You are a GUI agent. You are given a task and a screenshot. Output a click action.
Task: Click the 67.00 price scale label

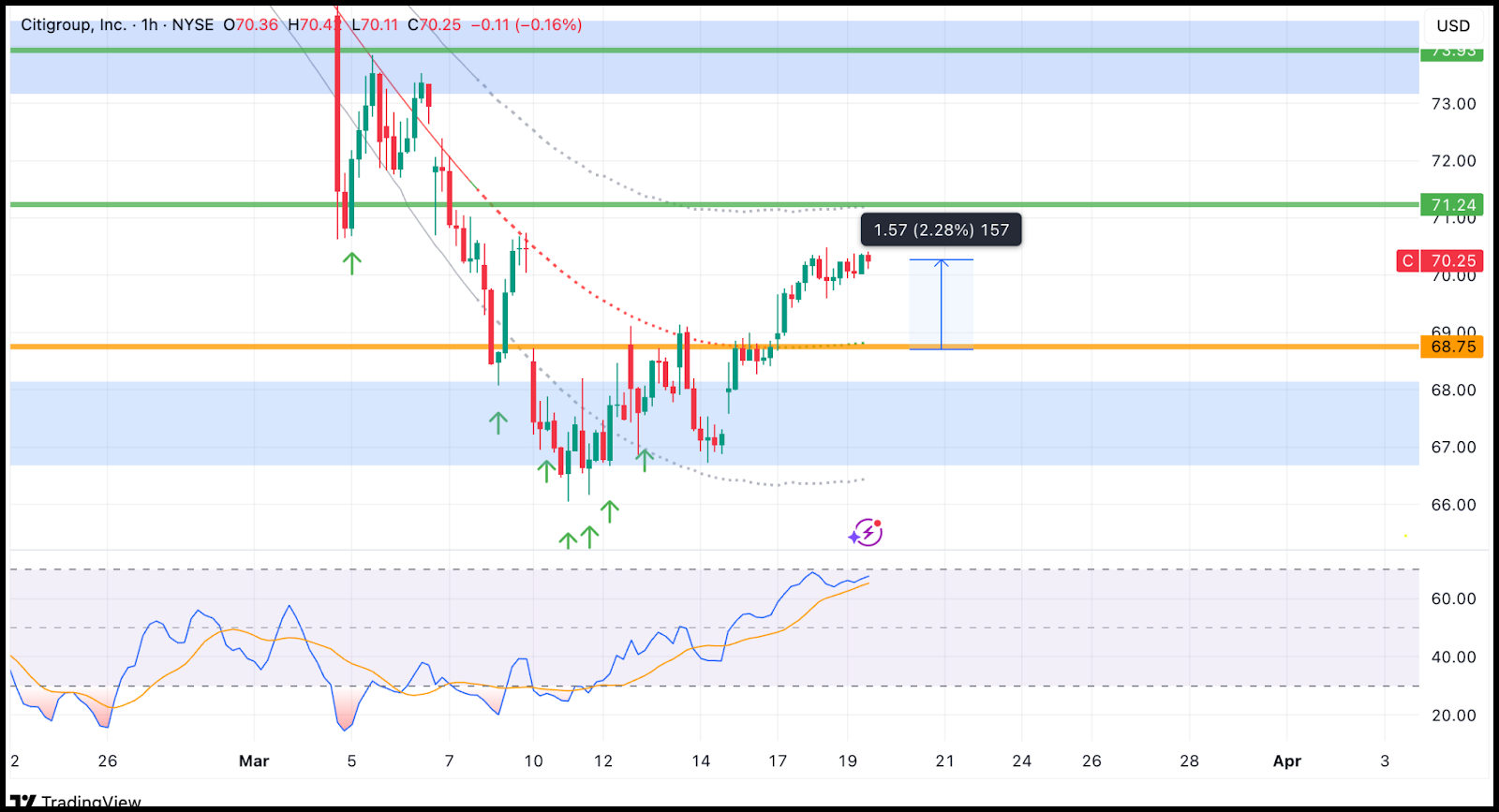tap(1453, 447)
